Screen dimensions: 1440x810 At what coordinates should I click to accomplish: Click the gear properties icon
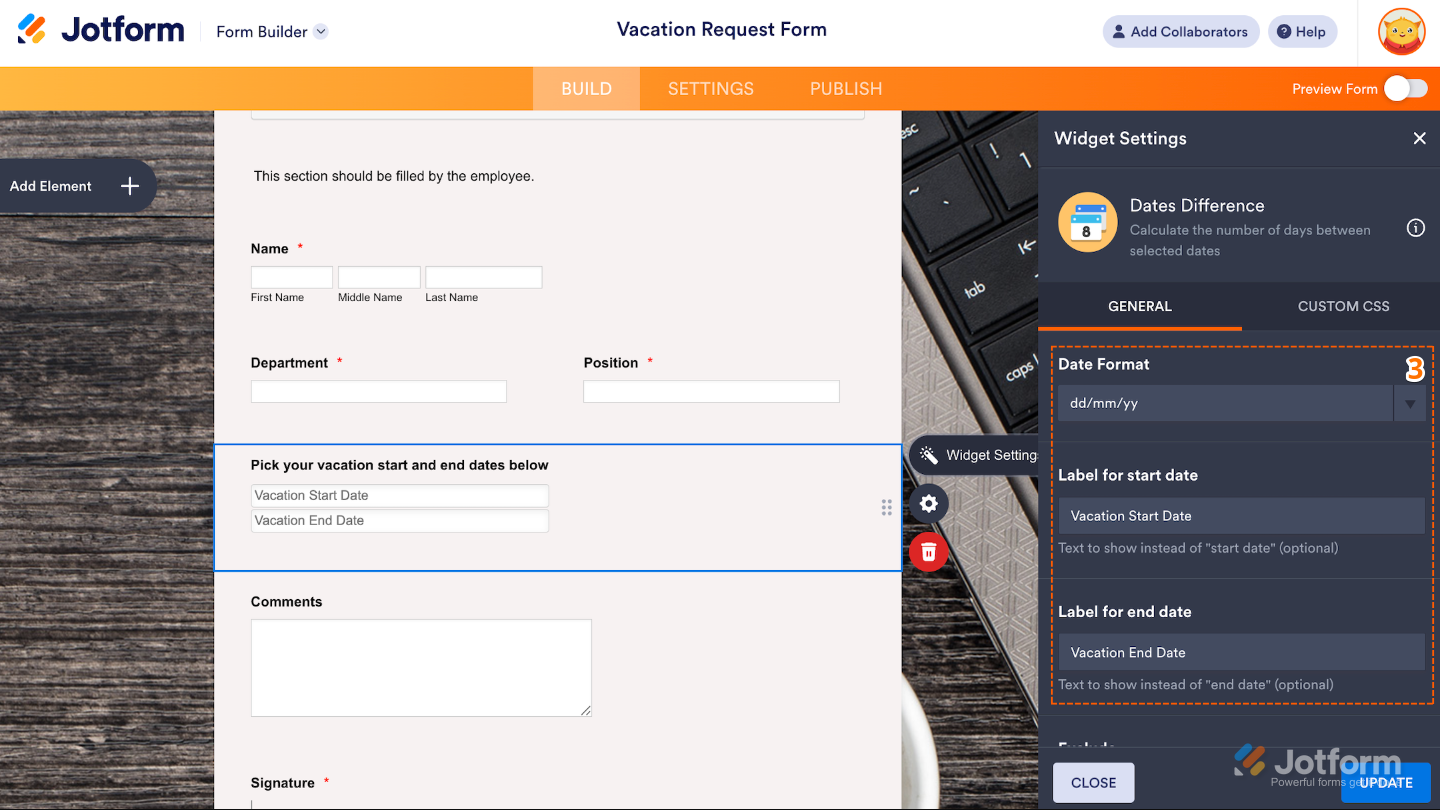928,503
